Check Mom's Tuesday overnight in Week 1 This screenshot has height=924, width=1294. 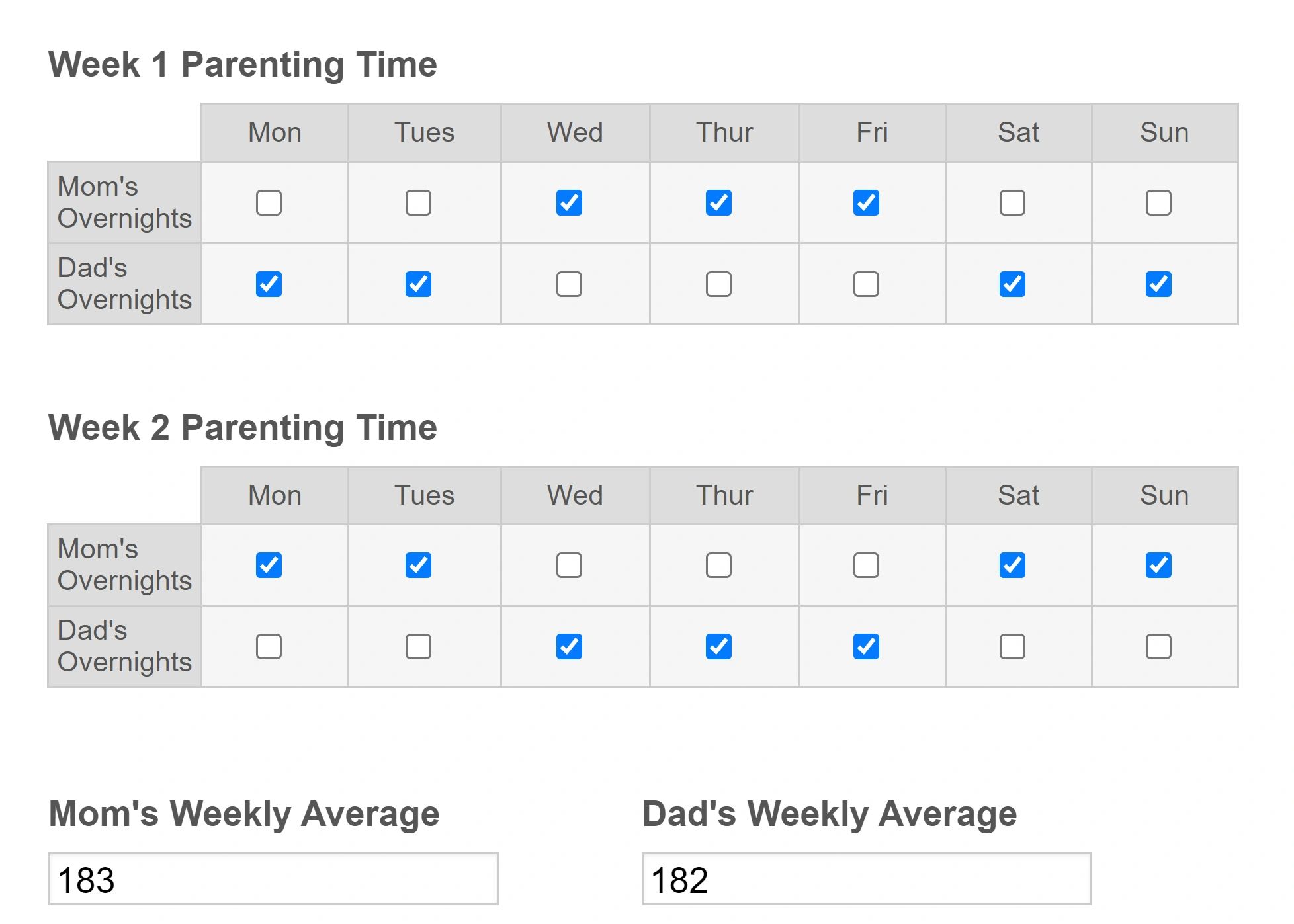pyautogui.click(x=417, y=203)
